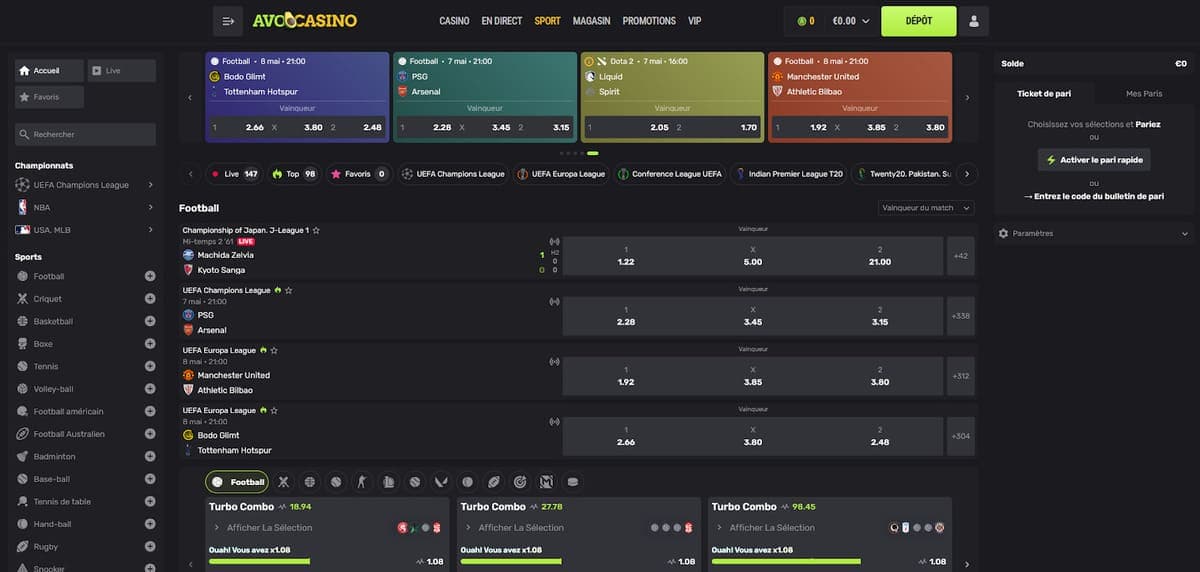The image size is (1200, 572).
Task: Open the user profile icon
Action: (x=975, y=21)
